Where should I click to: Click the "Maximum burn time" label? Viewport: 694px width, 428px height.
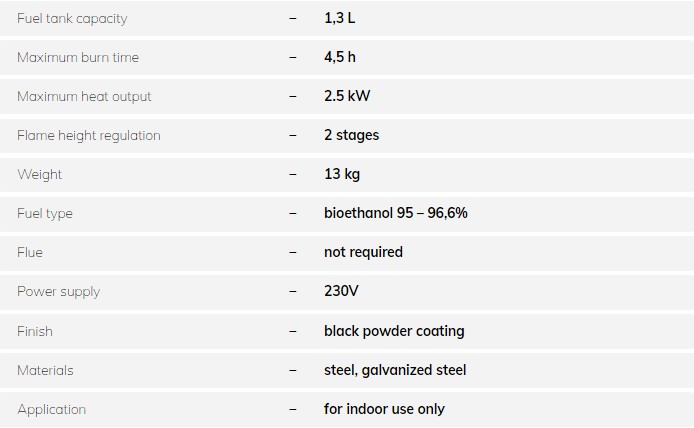pos(78,58)
